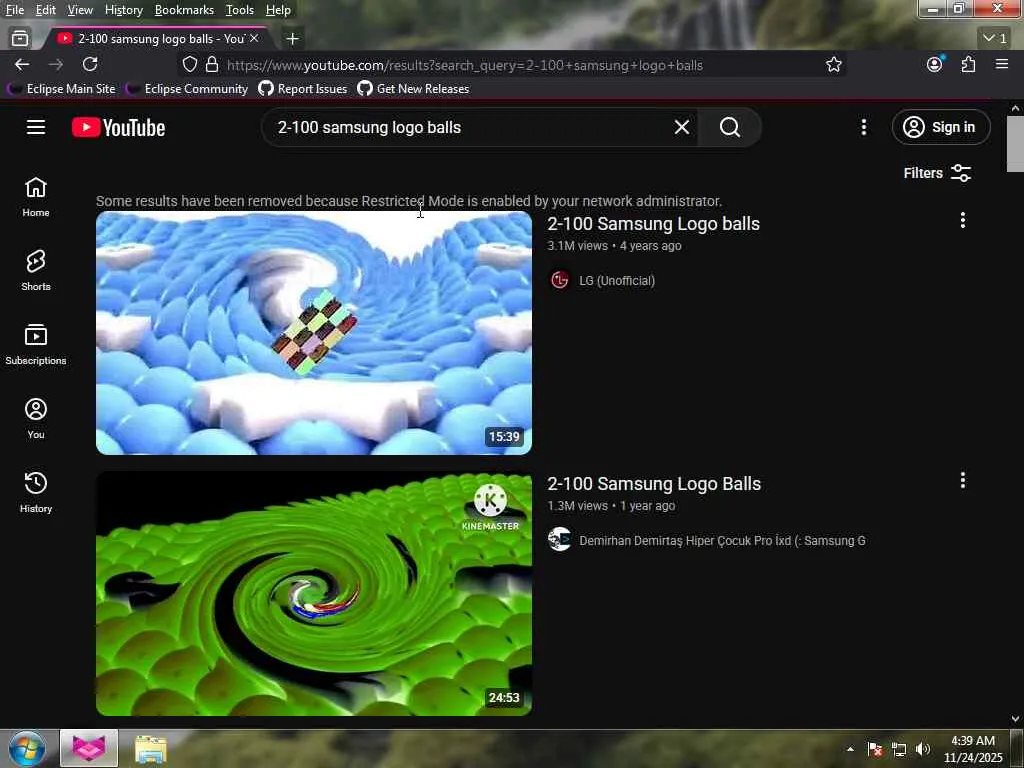Open options for first video by LG (Unofficial)

click(962, 221)
